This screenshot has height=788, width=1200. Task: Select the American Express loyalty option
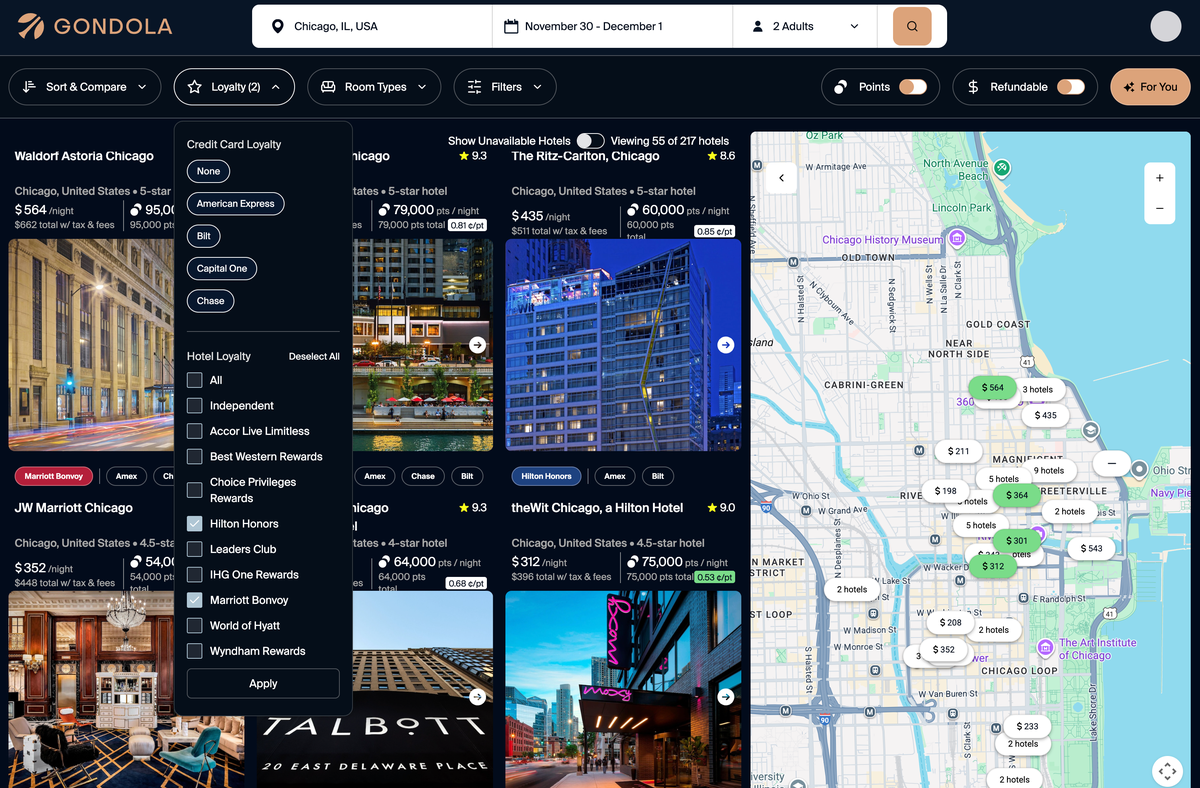pos(235,204)
